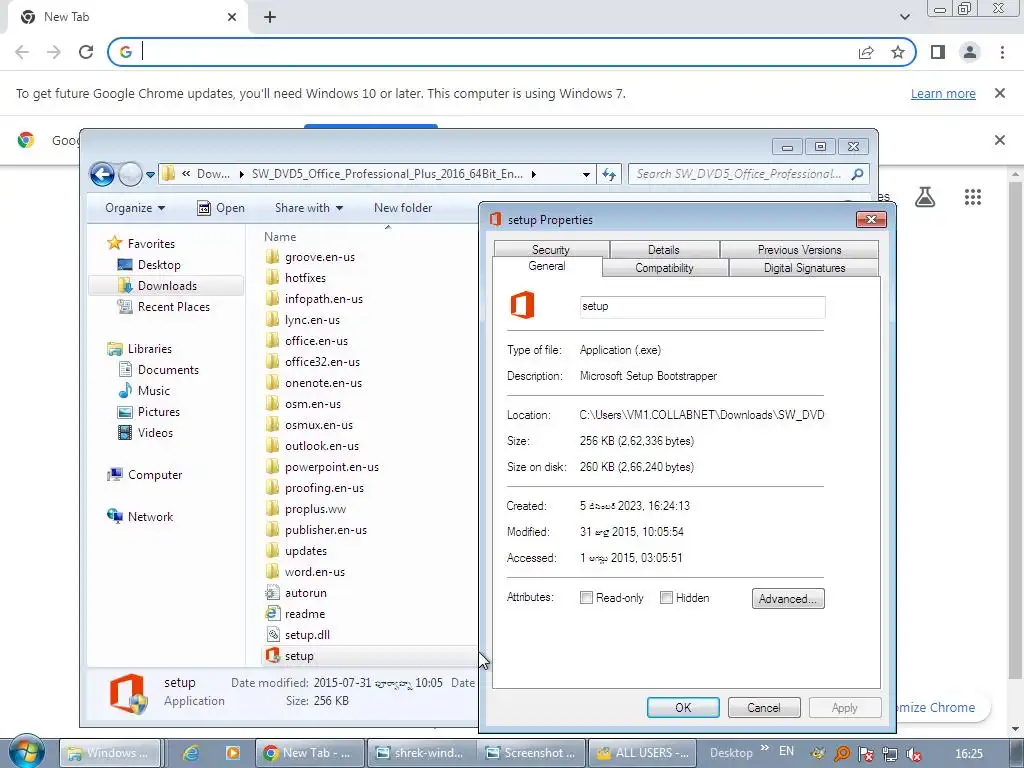Select the updates folder
1024x768 pixels.
click(306, 551)
